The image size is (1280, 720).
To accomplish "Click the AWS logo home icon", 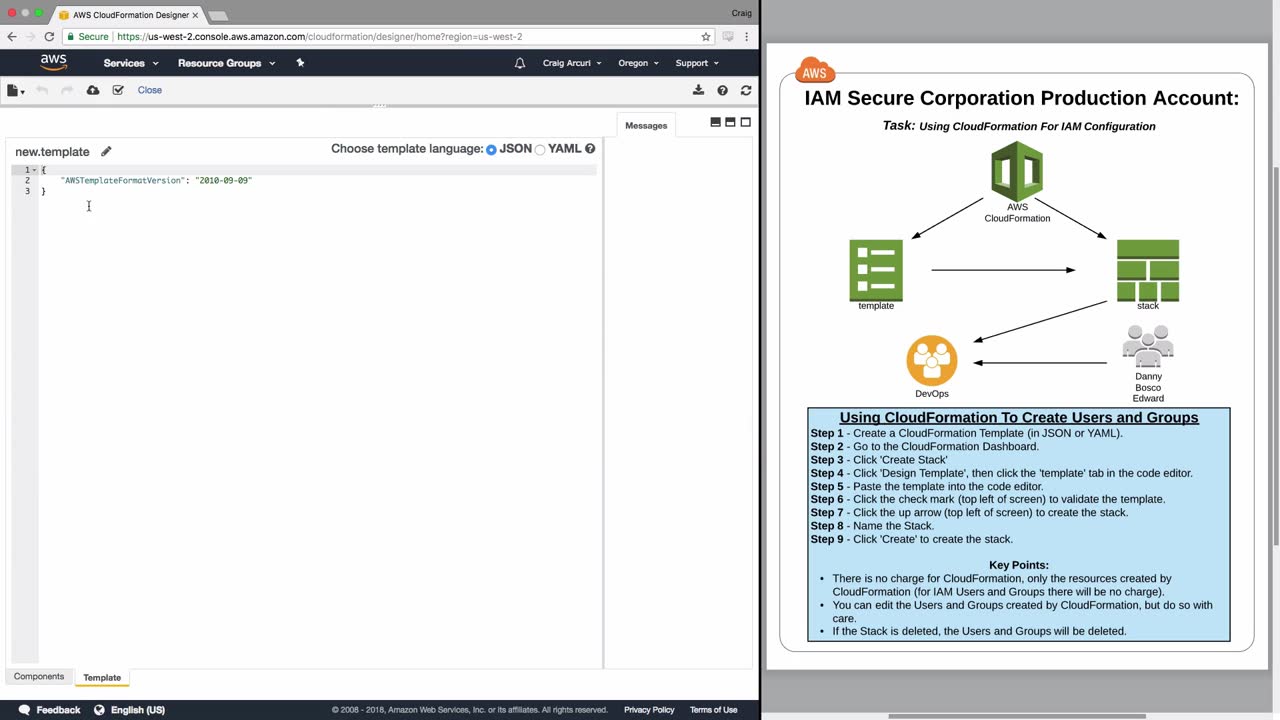I will pyautogui.click(x=54, y=62).
